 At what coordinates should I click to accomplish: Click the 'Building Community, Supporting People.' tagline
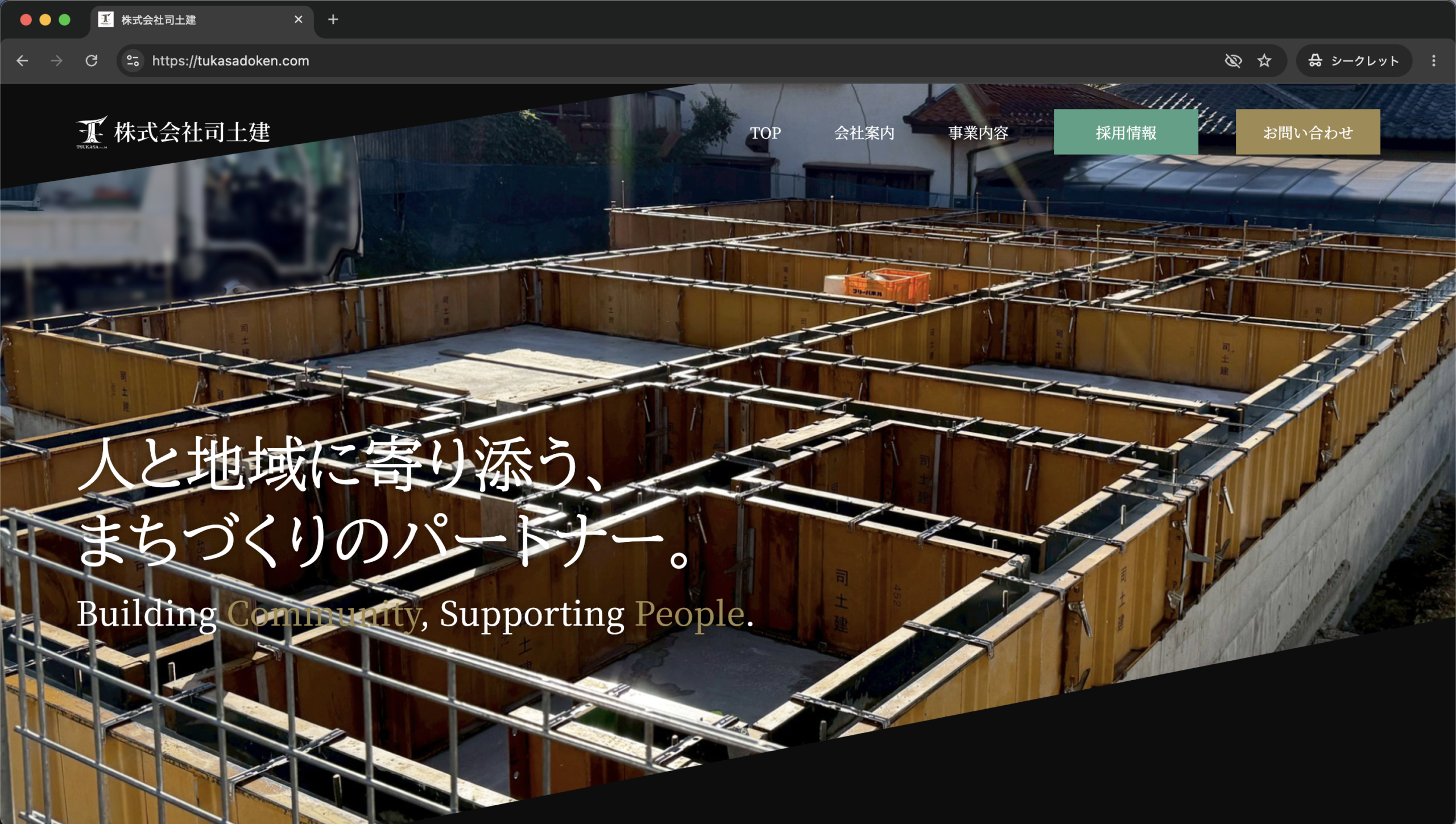tap(415, 614)
